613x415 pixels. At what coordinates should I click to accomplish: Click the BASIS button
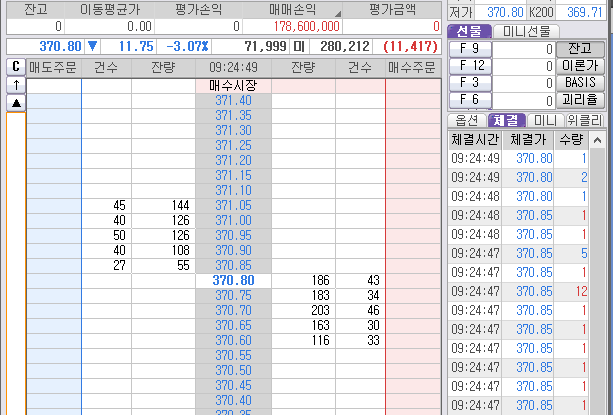point(580,83)
